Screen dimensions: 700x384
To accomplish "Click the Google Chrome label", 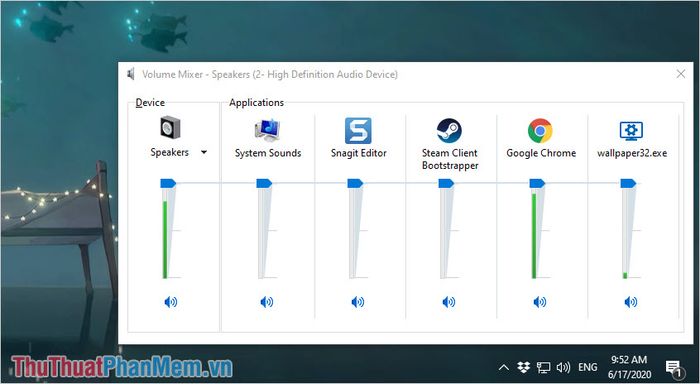I will click(x=541, y=153).
